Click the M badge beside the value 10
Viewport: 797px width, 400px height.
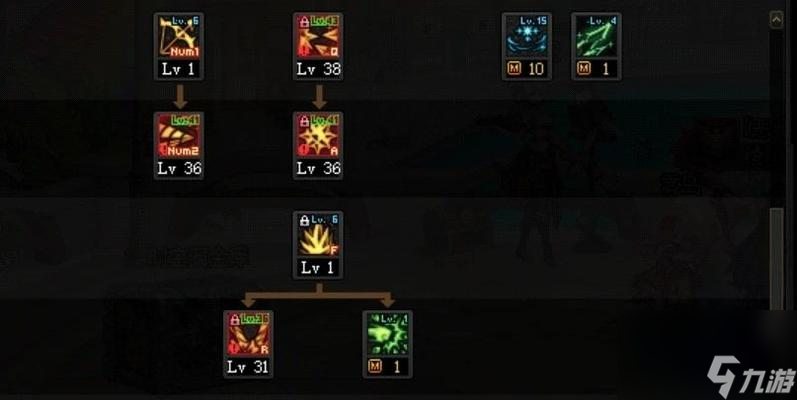pos(514,68)
